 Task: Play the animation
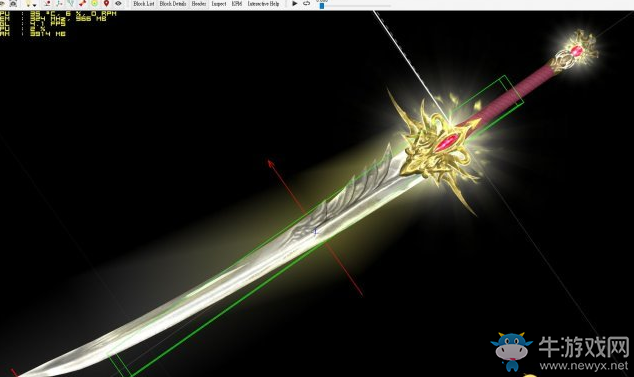295,3
